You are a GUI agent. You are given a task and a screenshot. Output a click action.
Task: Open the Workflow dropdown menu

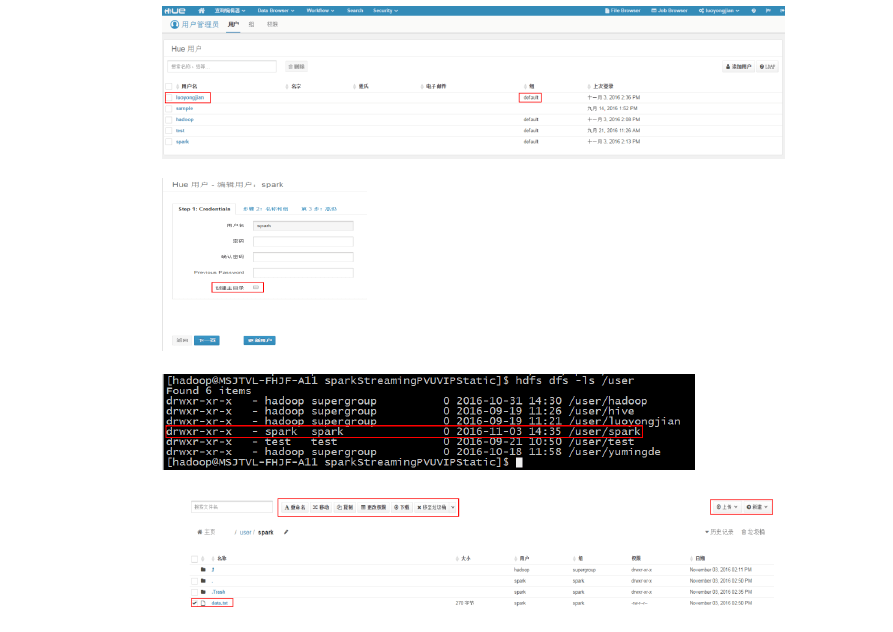tap(320, 11)
